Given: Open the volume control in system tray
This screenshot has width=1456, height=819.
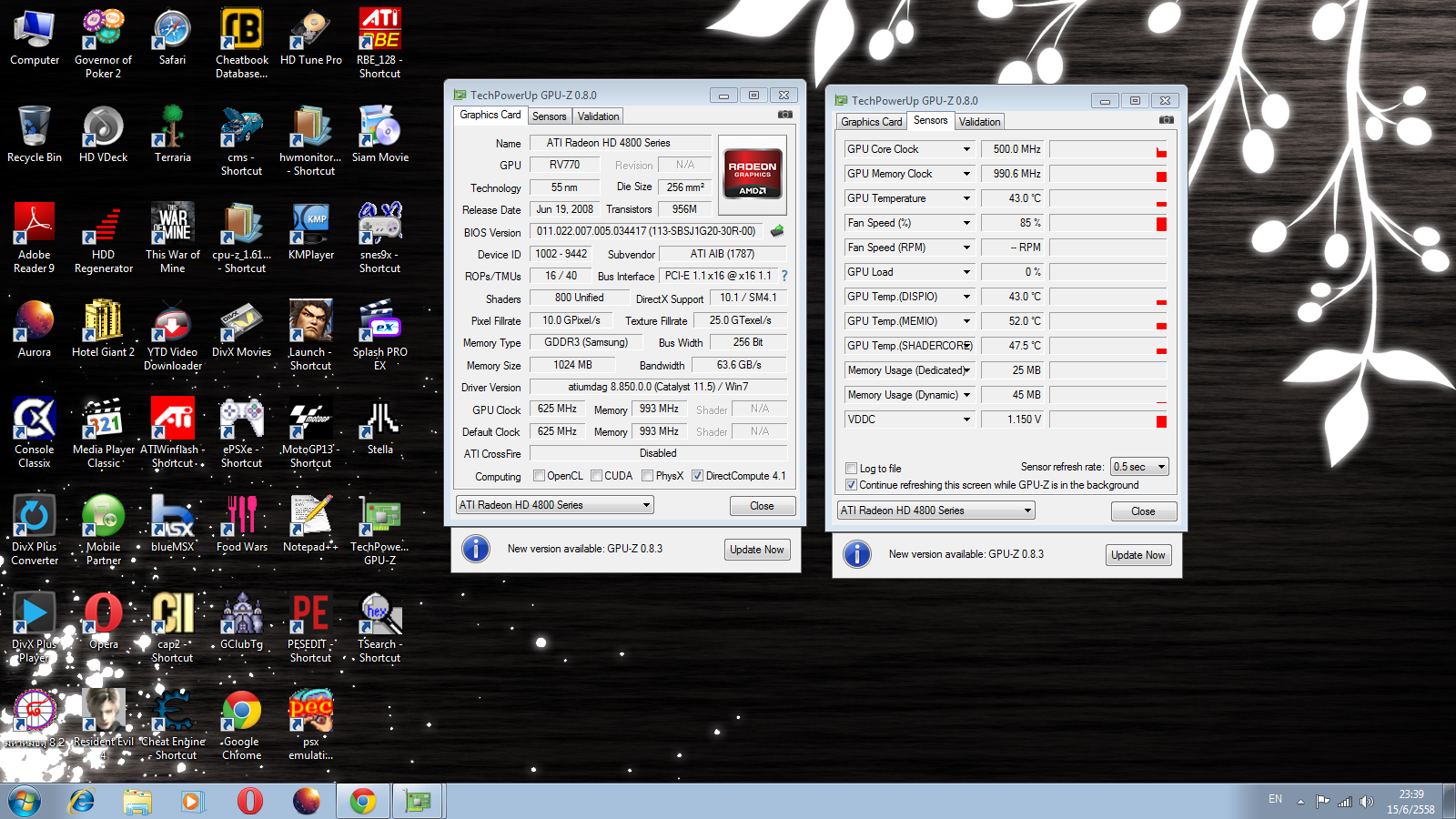Looking at the screenshot, I should click(x=1366, y=802).
